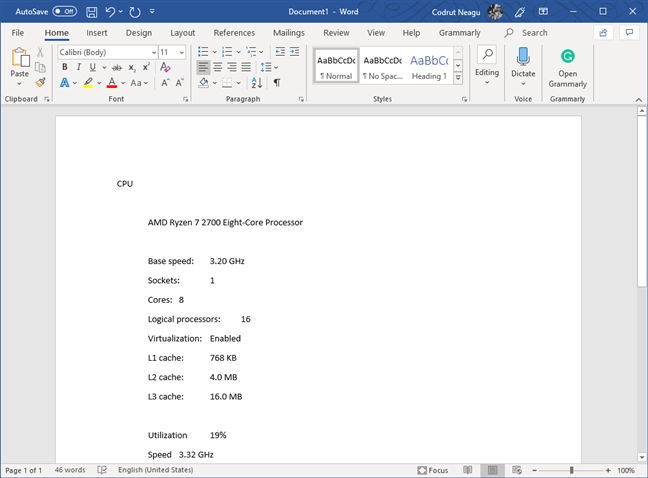Toggle AutoSave switch
Image resolution: width=648 pixels, height=478 pixels.
coord(65,12)
